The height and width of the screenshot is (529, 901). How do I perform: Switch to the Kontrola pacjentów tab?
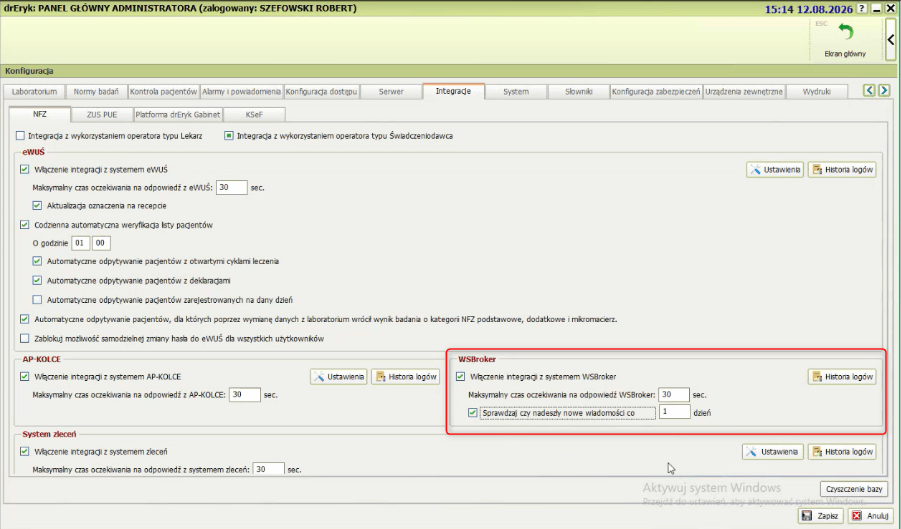click(163, 91)
